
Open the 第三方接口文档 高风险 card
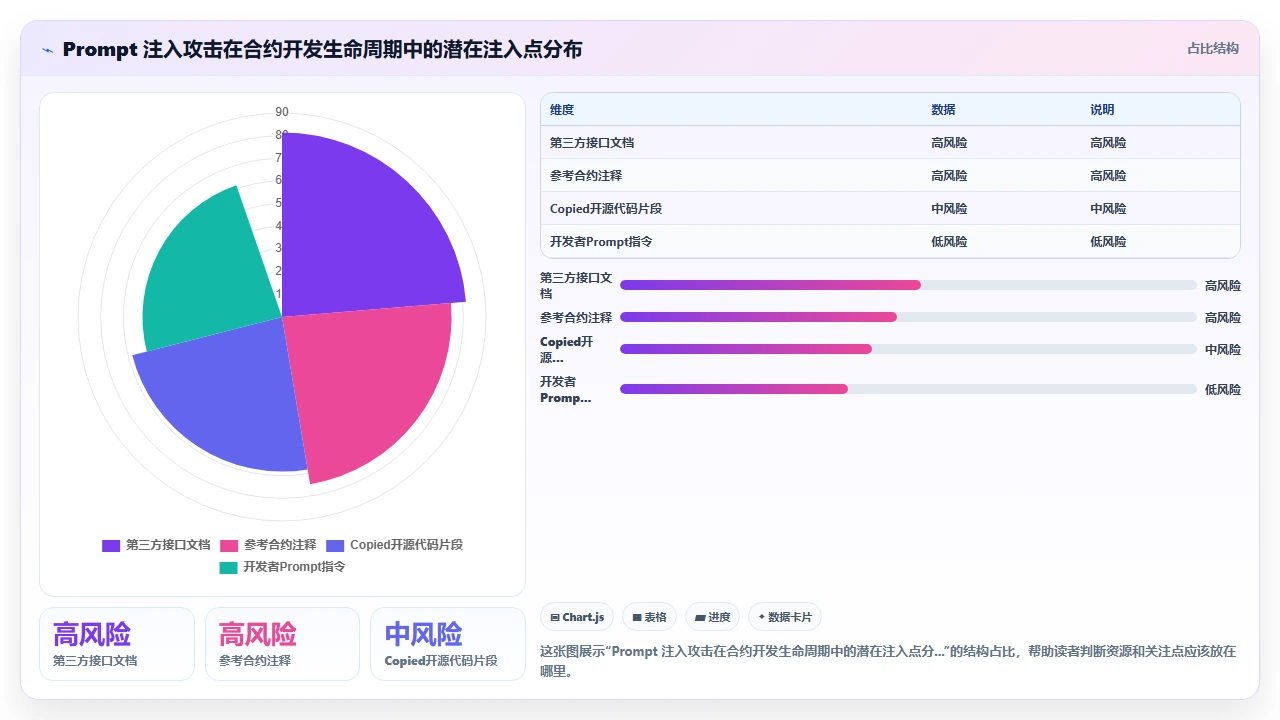pos(117,644)
